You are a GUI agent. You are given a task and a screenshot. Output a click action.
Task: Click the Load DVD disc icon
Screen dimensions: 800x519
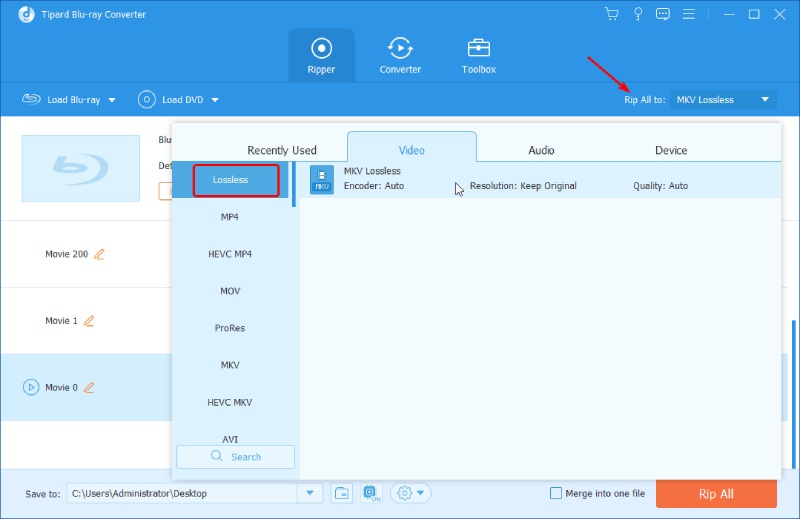pyautogui.click(x=146, y=100)
